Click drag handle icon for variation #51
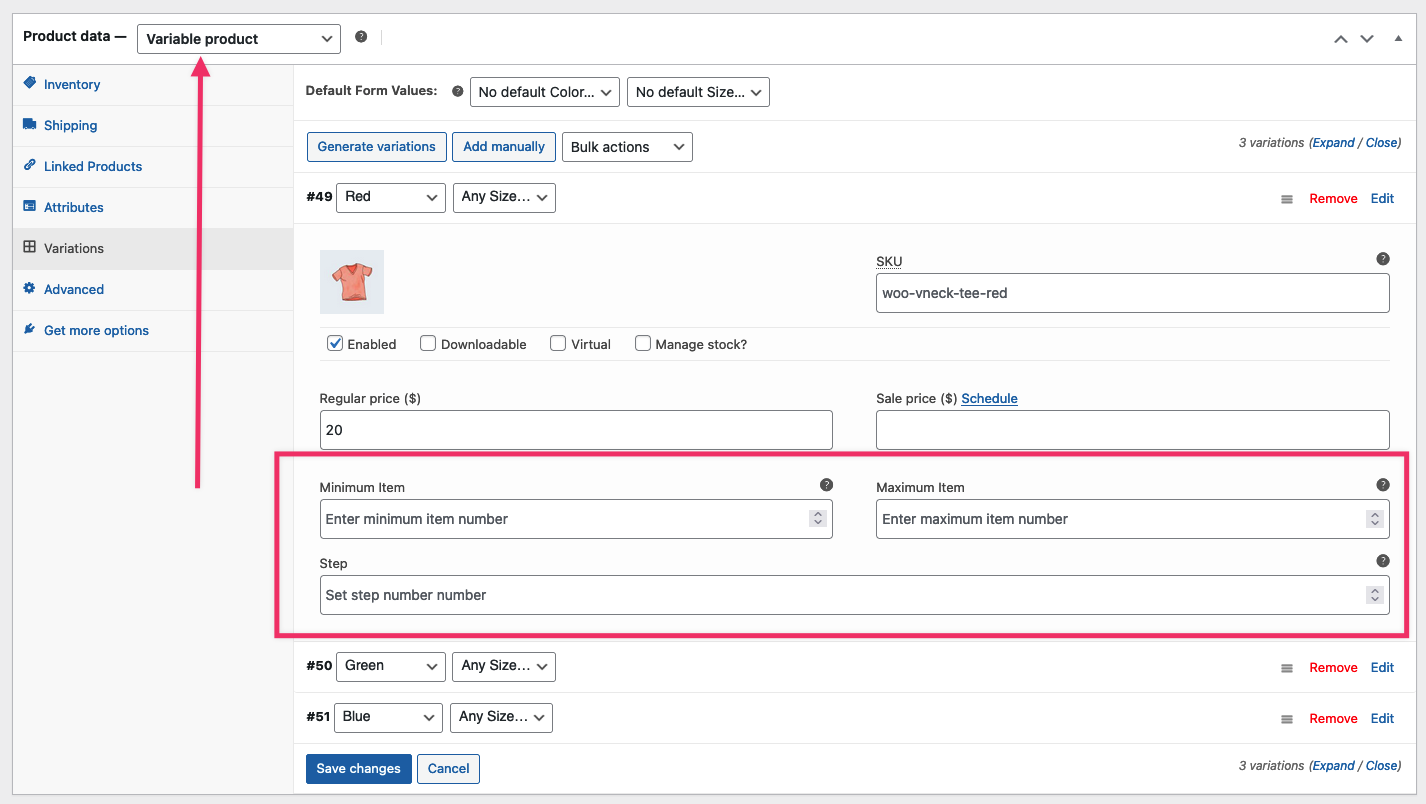The image size is (1426, 804). tap(1287, 719)
